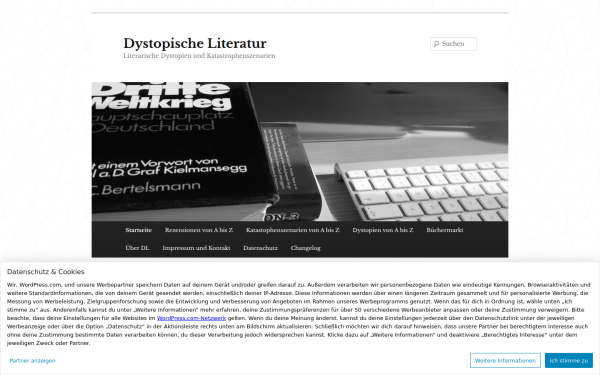Go to the Startseite menu item
Image resolution: width=600 pixels, height=375 pixels.
pyautogui.click(x=139, y=230)
